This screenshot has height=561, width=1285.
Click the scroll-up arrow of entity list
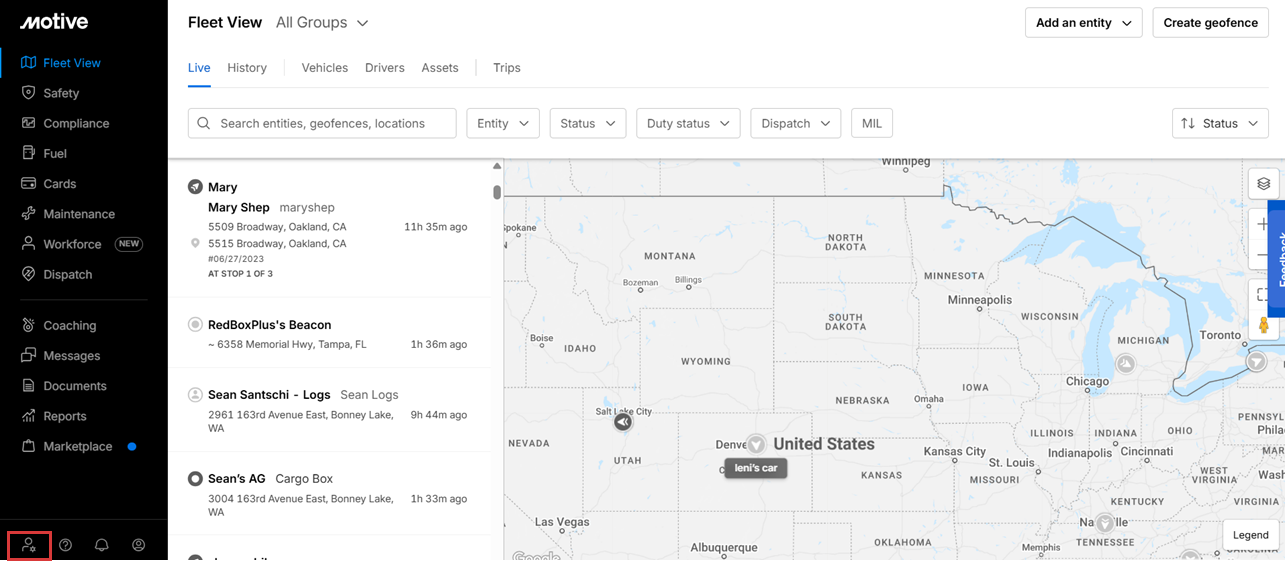[x=497, y=166]
